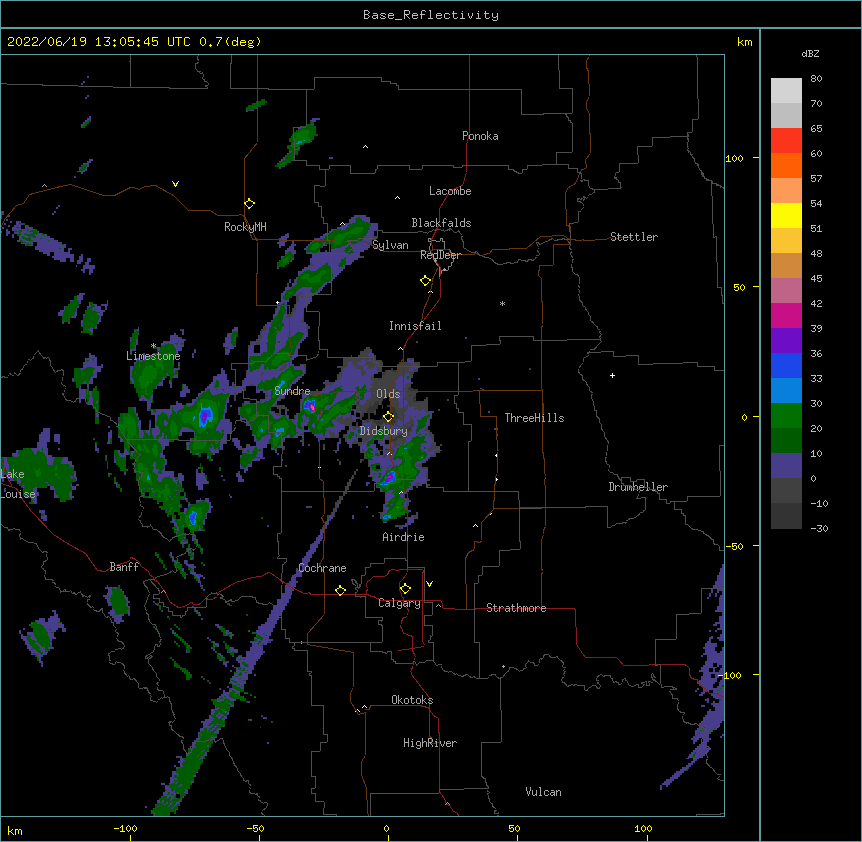The image size is (862, 842).
Task: Click the yellow V marker east of Calgary
Action: [429, 584]
